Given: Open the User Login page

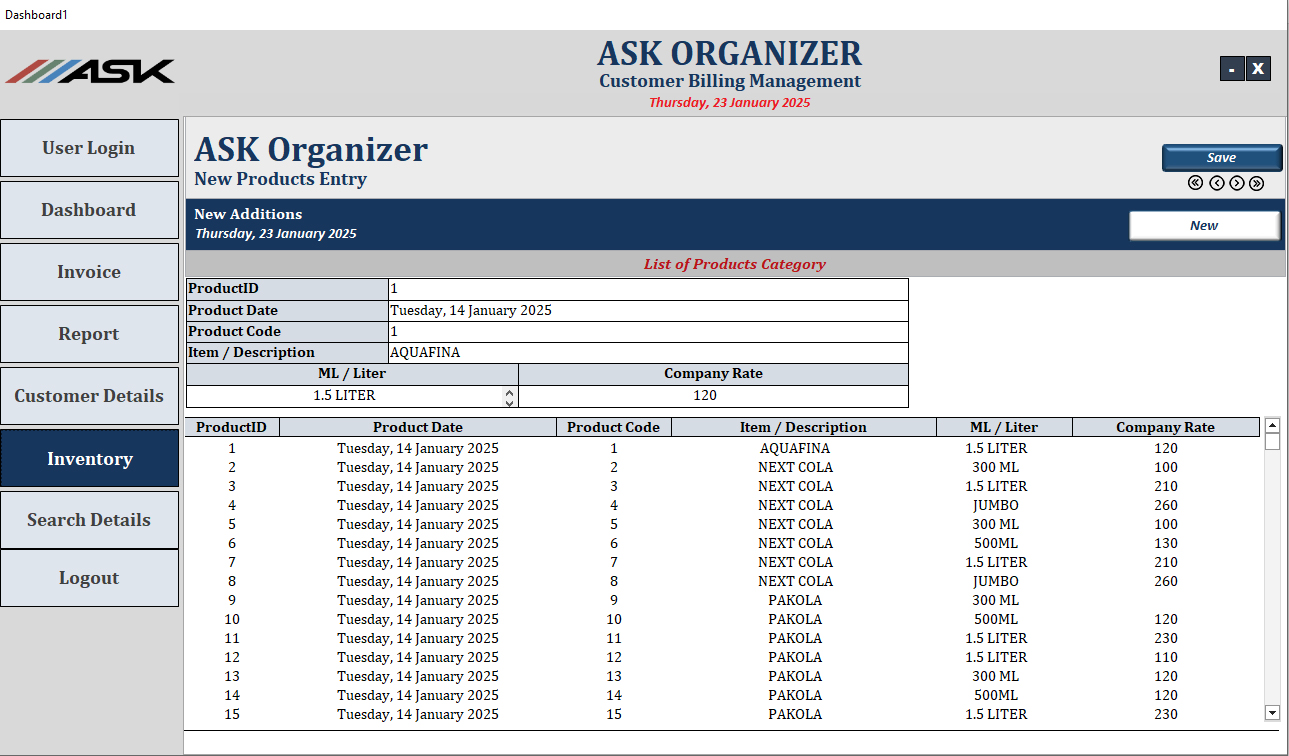Looking at the screenshot, I should (x=89, y=148).
